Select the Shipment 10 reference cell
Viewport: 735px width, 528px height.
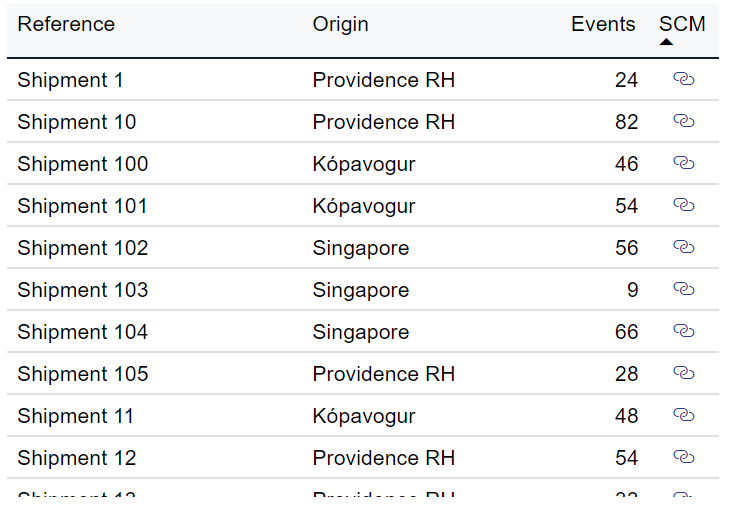click(x=77, y=122)
